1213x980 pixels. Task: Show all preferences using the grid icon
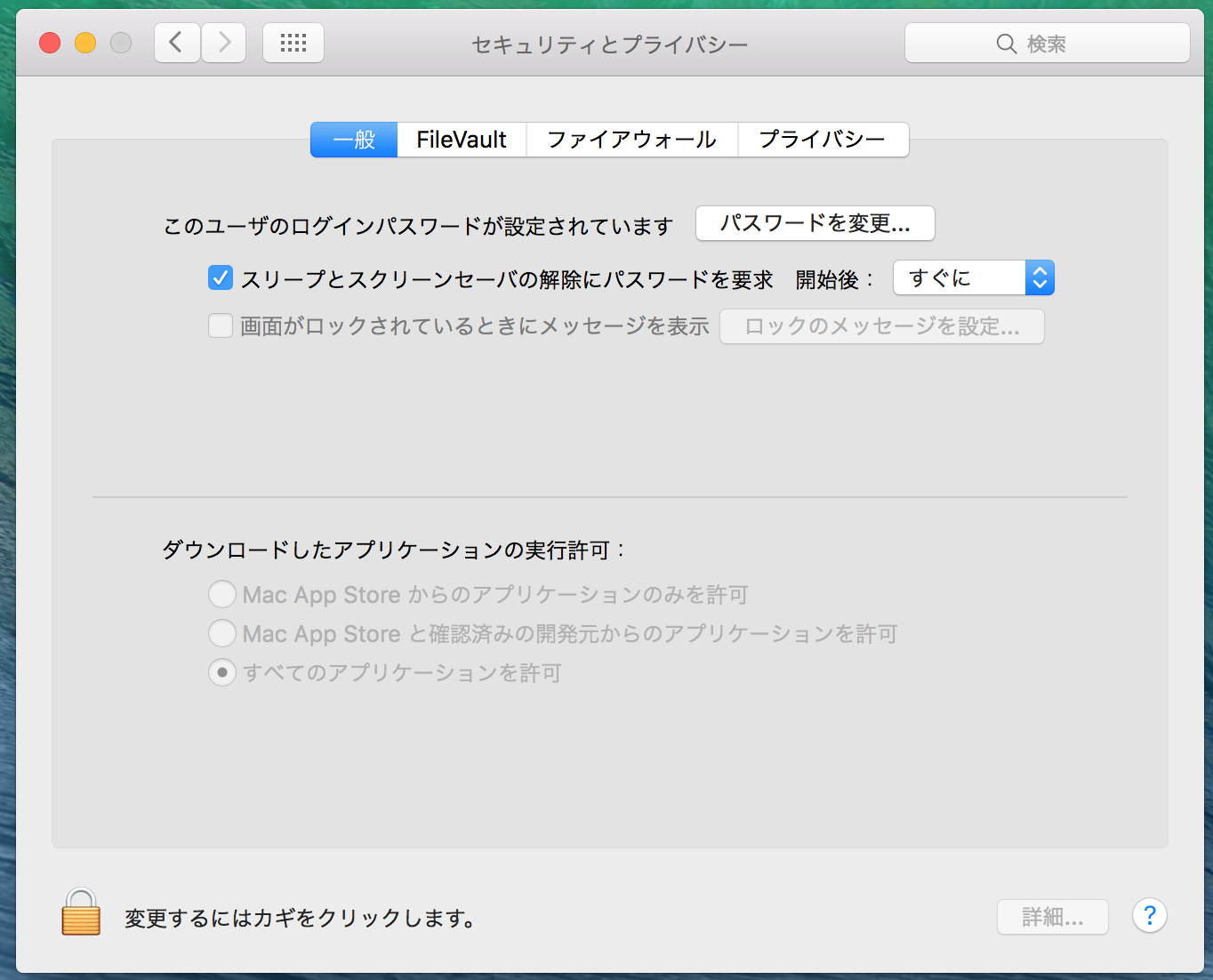(x=293, y=43)
